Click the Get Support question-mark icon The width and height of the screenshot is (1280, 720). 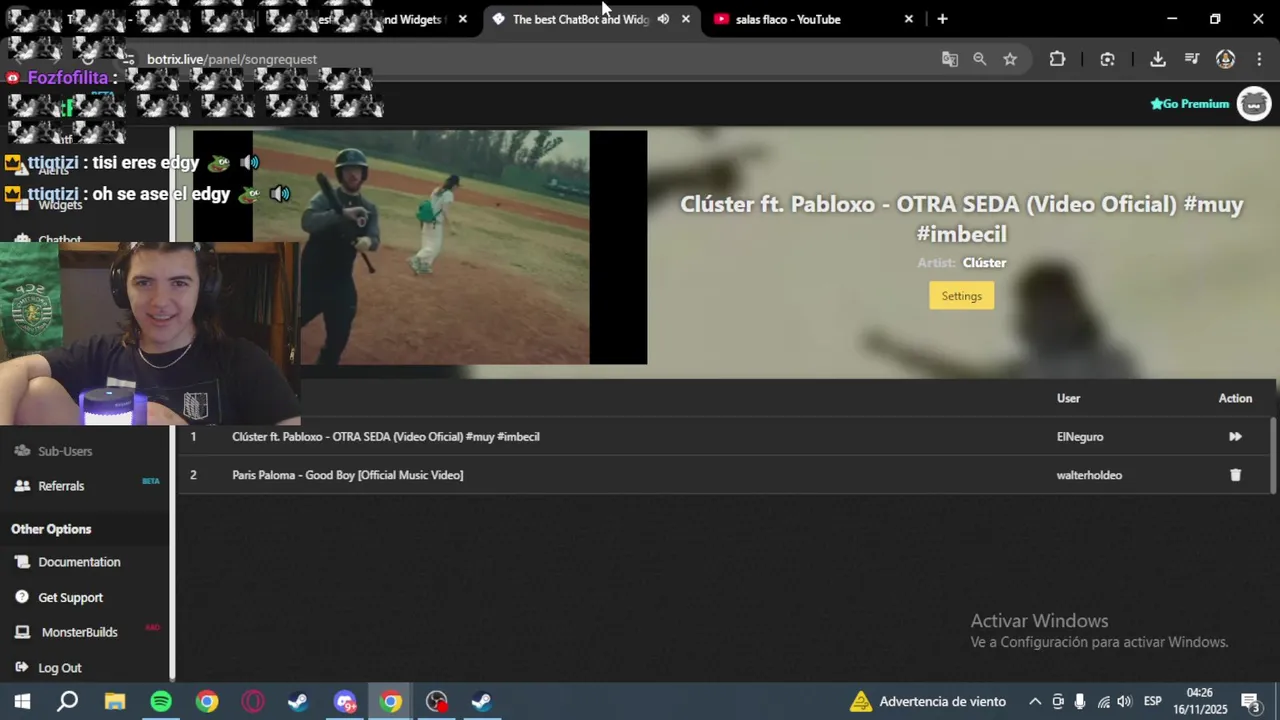coord(22,597)
